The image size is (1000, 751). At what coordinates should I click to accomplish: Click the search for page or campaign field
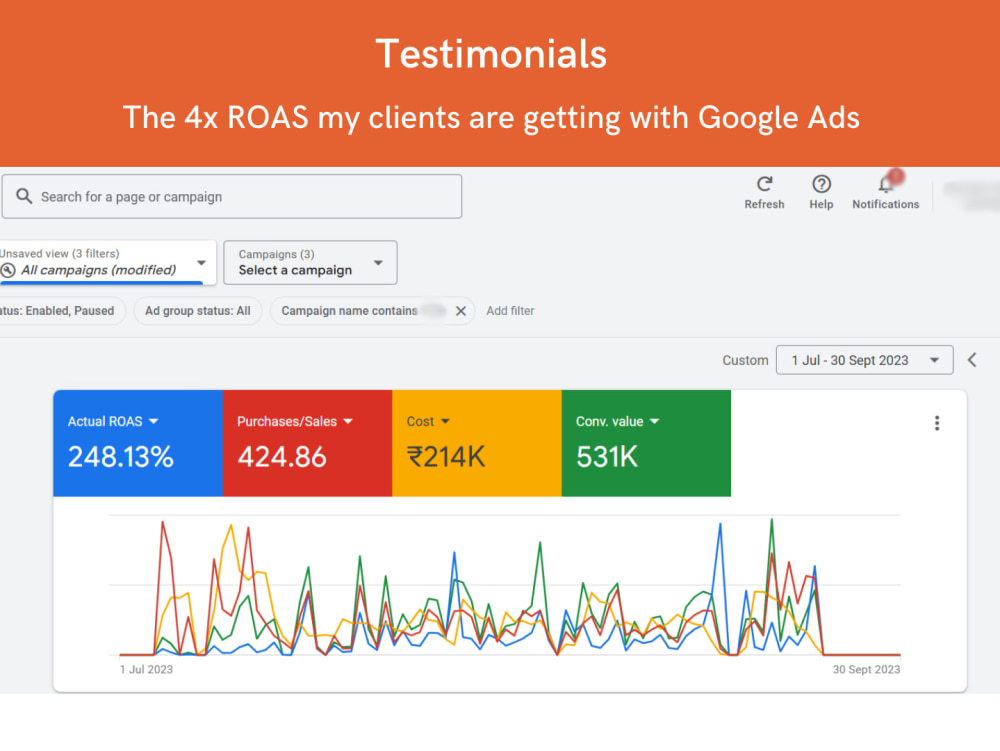point(232,196)
